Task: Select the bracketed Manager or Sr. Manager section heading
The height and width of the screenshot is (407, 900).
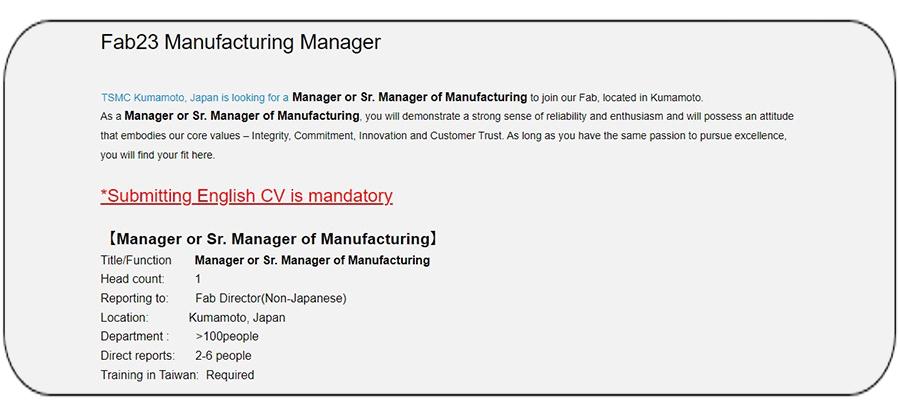Action: click(x=271, y=240)
